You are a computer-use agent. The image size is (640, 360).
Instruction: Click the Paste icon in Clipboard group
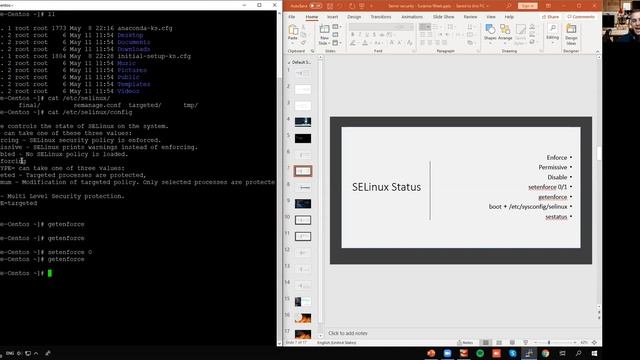pyautogui.click(x=293, y=30)
